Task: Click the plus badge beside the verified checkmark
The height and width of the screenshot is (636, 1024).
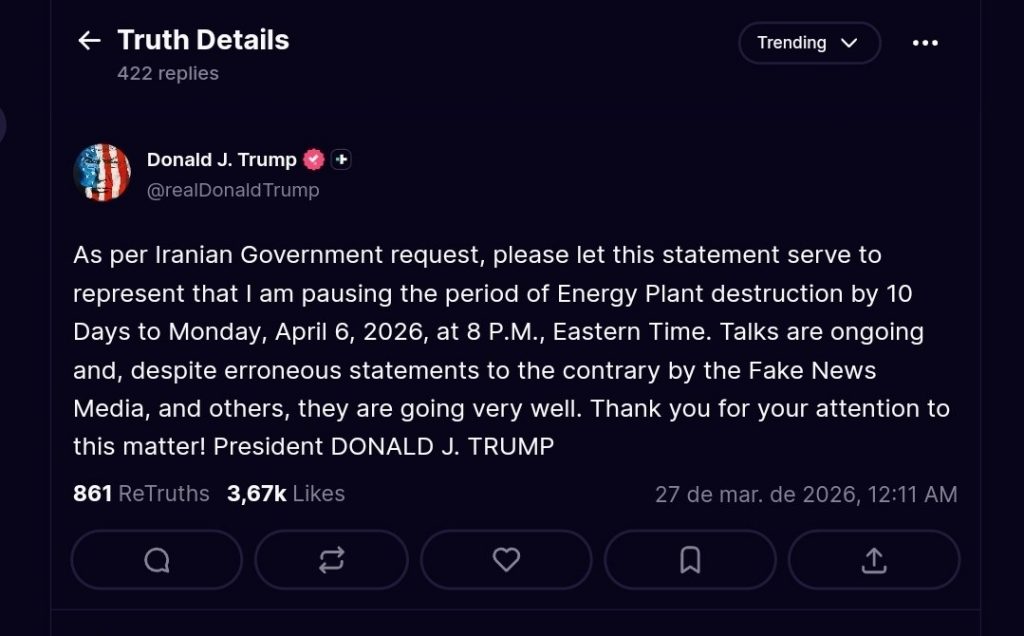Action: (x=341, y=160)
